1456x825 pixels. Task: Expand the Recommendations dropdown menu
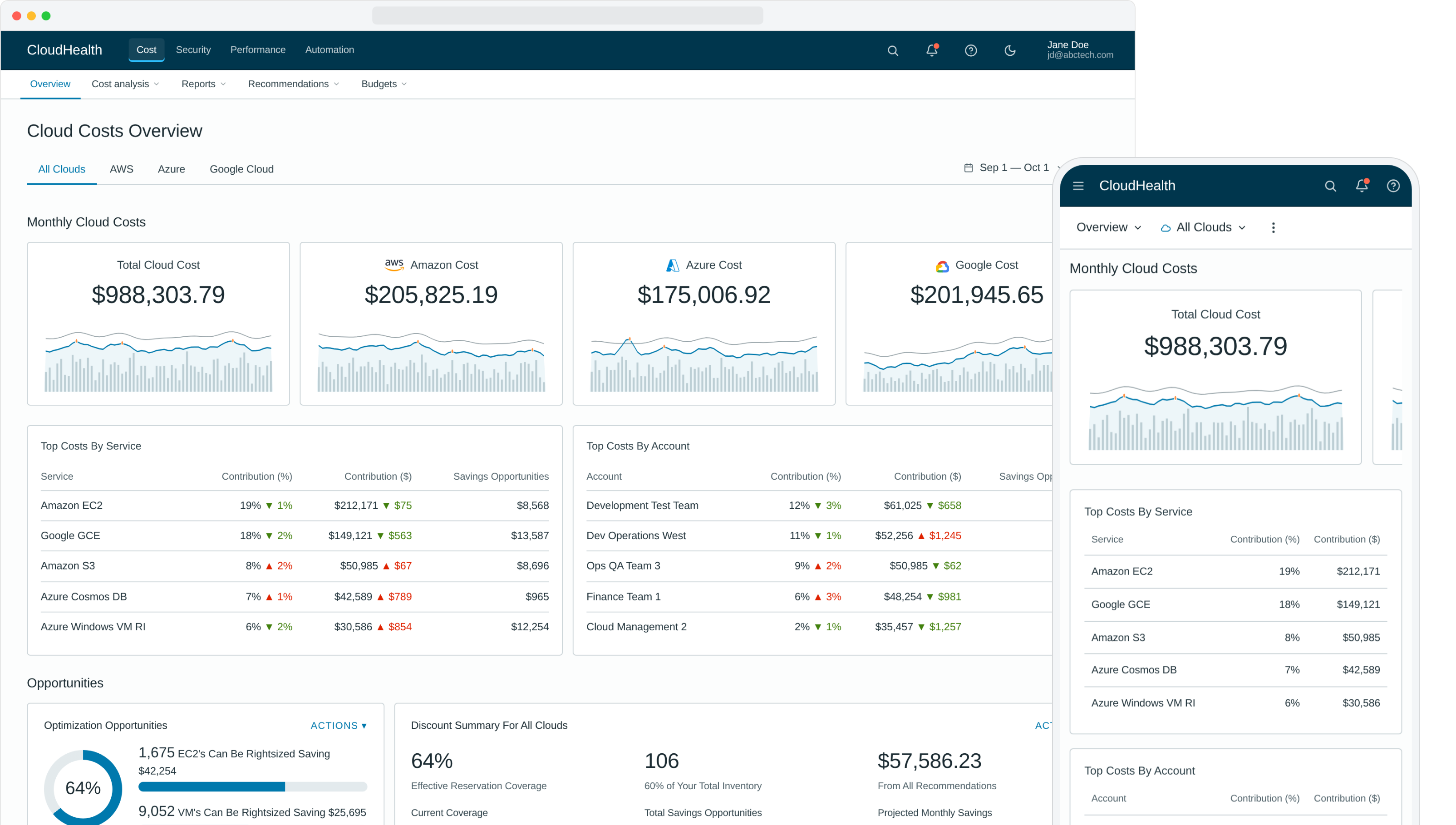294,84
